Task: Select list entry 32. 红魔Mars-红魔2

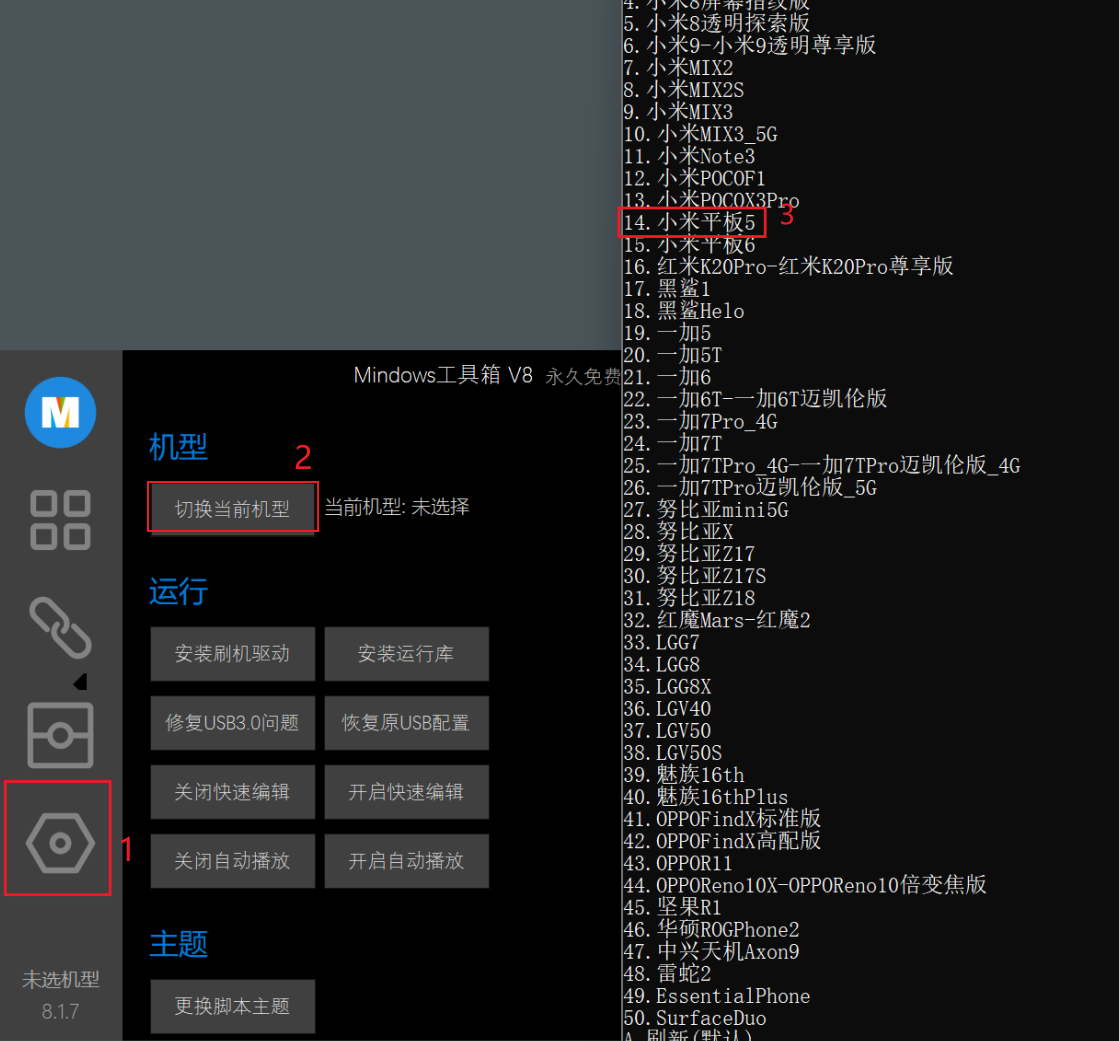Action: coord(717,620)
